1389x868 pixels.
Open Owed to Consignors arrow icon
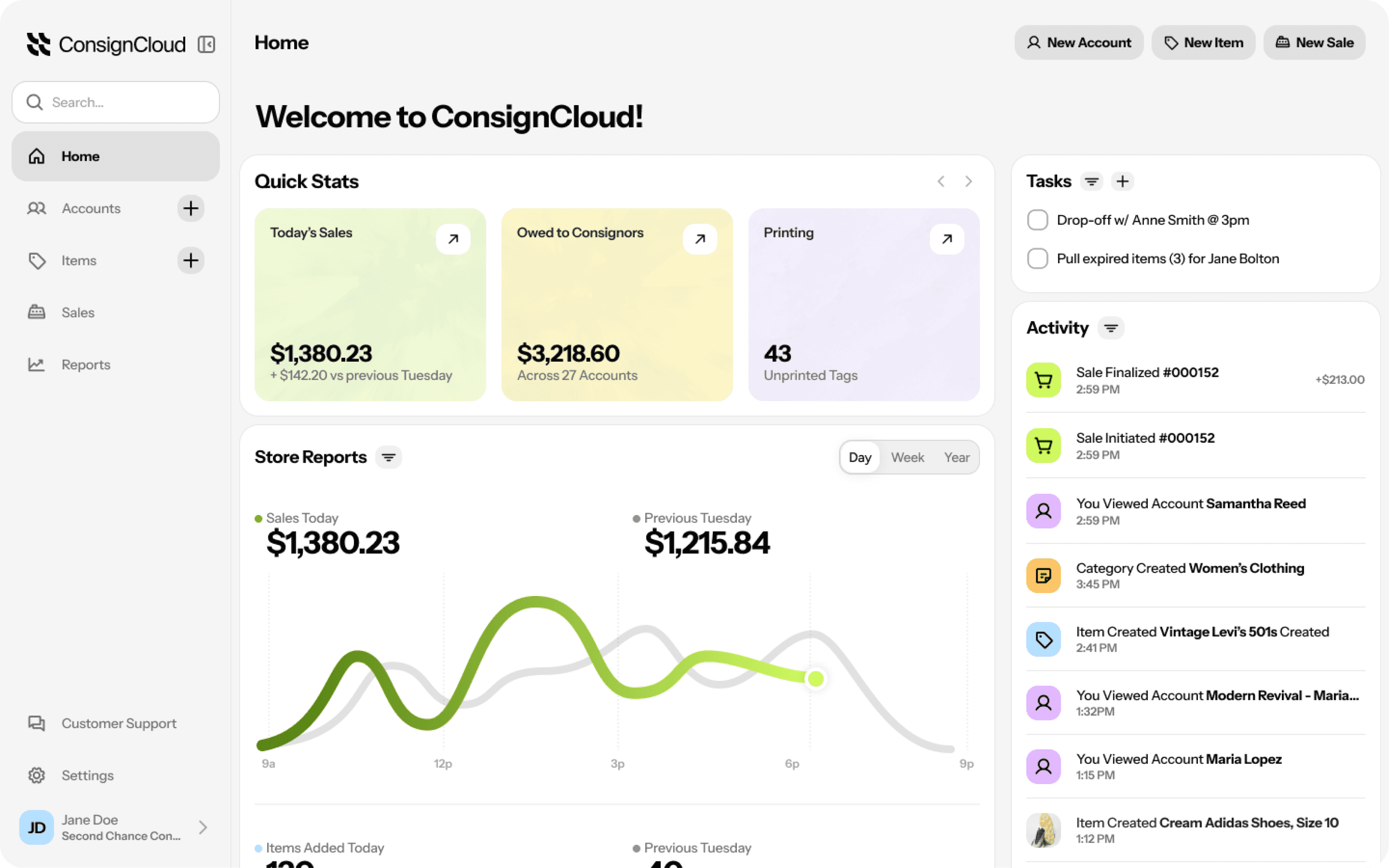[699, 239]
